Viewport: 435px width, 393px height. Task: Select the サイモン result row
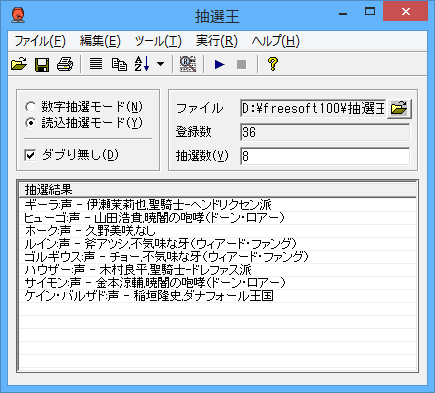(218, 283)
